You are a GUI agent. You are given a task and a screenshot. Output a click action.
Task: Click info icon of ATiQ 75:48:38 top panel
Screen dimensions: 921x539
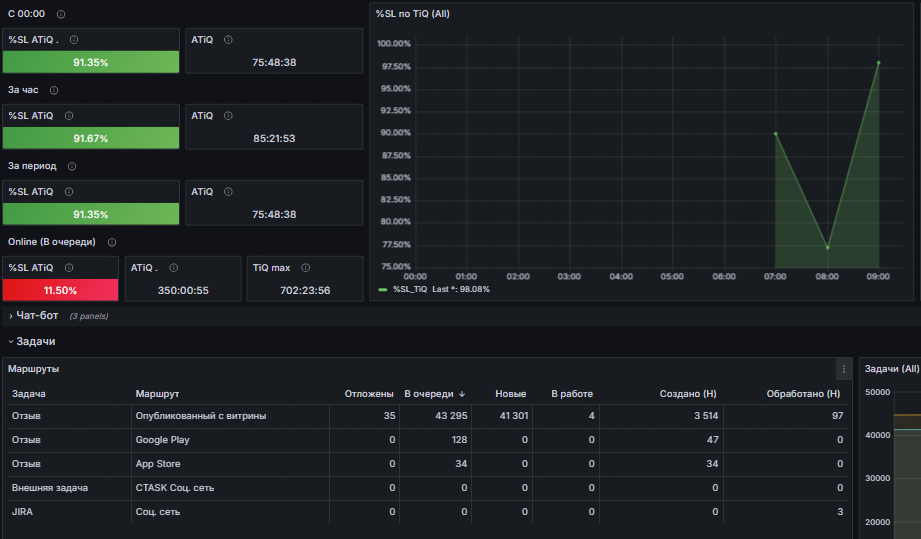(x=228, y=40)
